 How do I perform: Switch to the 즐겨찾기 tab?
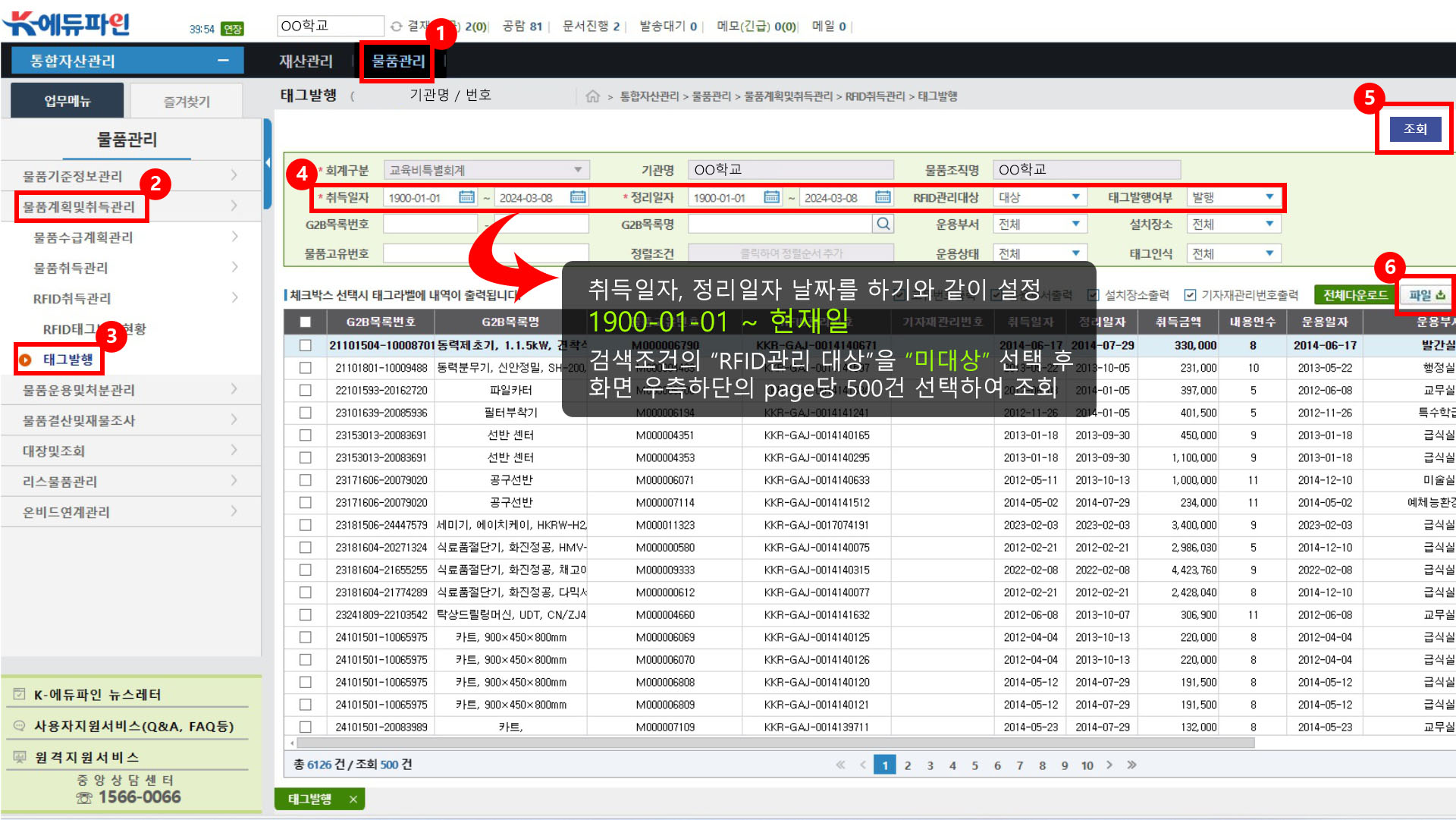[187, 101]
